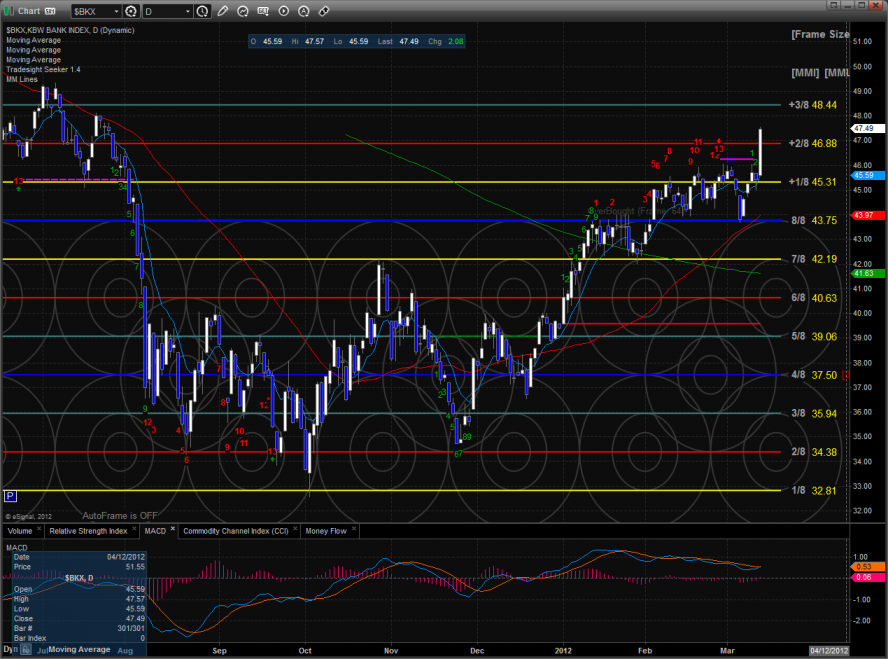Switch to Relative Strength Index tab
The width and height of the screenshot is (888, 659).
(89, 531)
